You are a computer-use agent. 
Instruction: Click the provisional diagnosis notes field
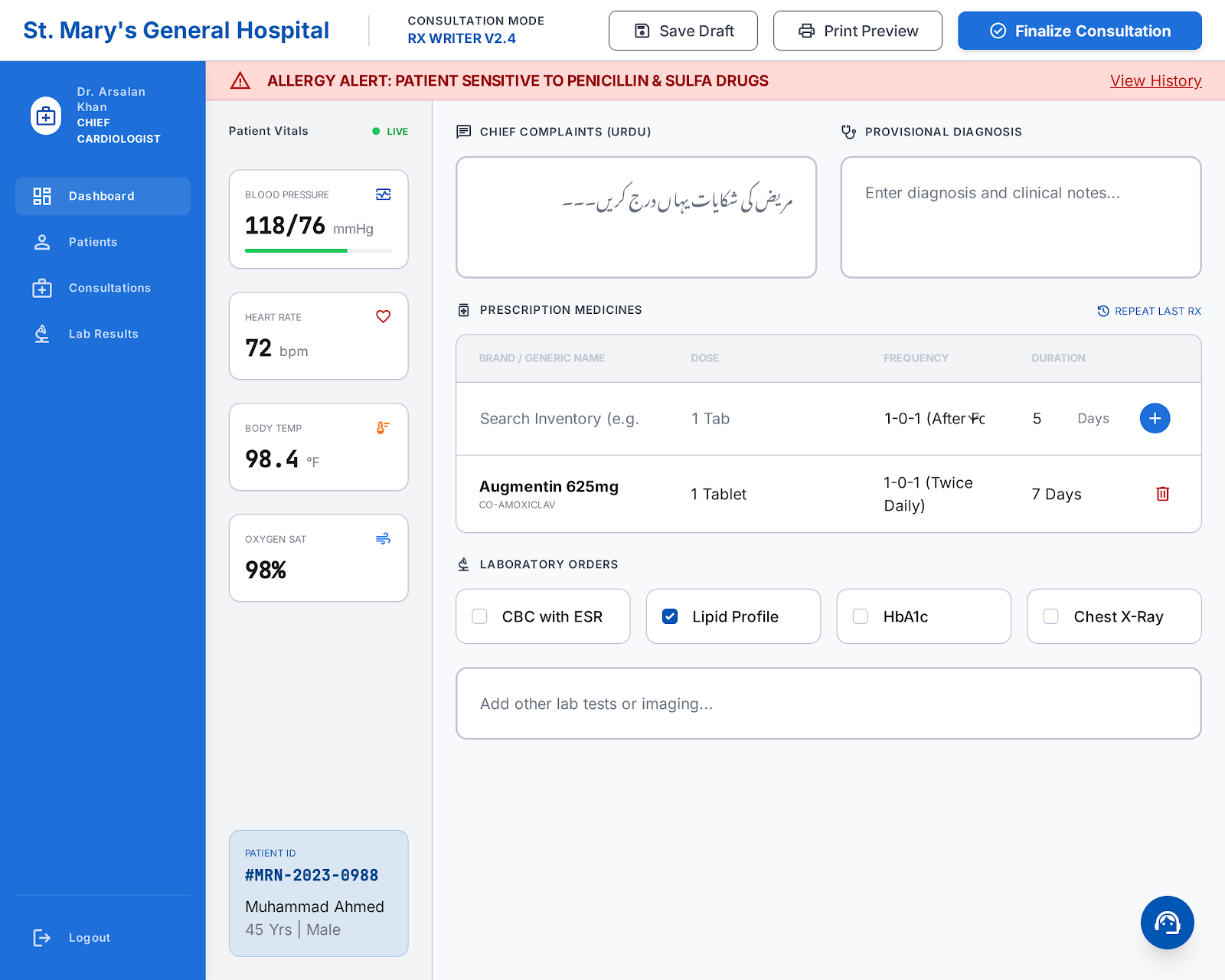(x=1021, y=217)
